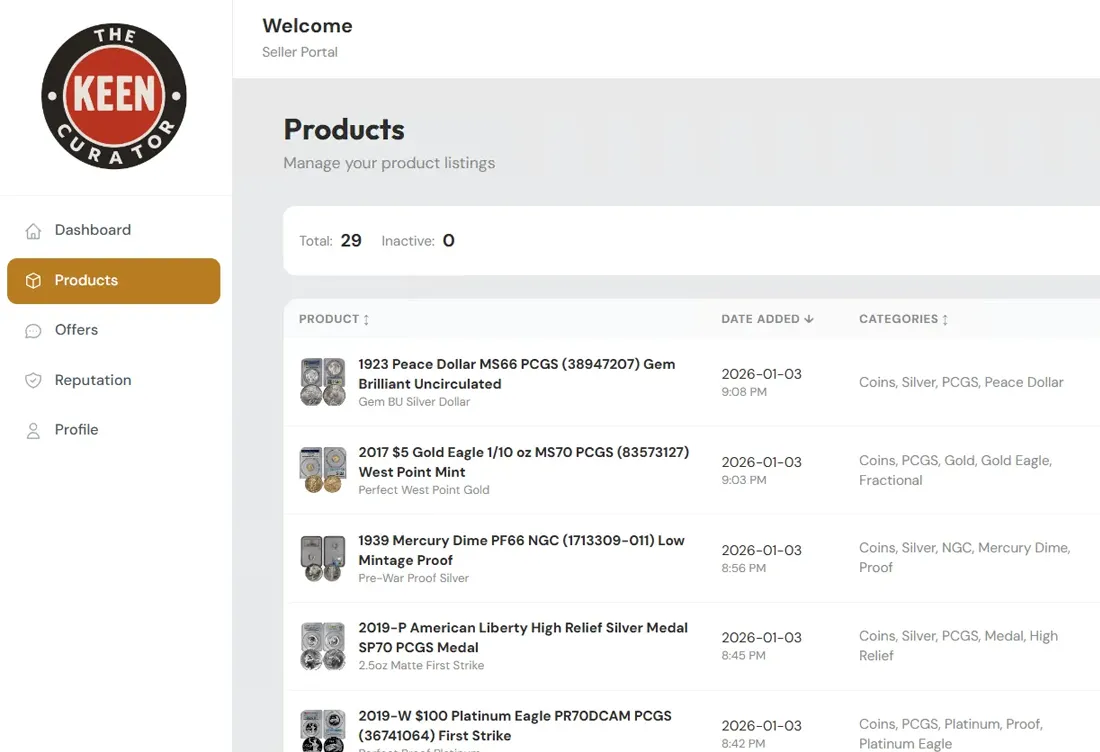Image resolution: width=1100 pixels, height=752 pixels.
Task: Open the 1939 Mercury Dime PF66 listing title
Action: tap(521, 551)
